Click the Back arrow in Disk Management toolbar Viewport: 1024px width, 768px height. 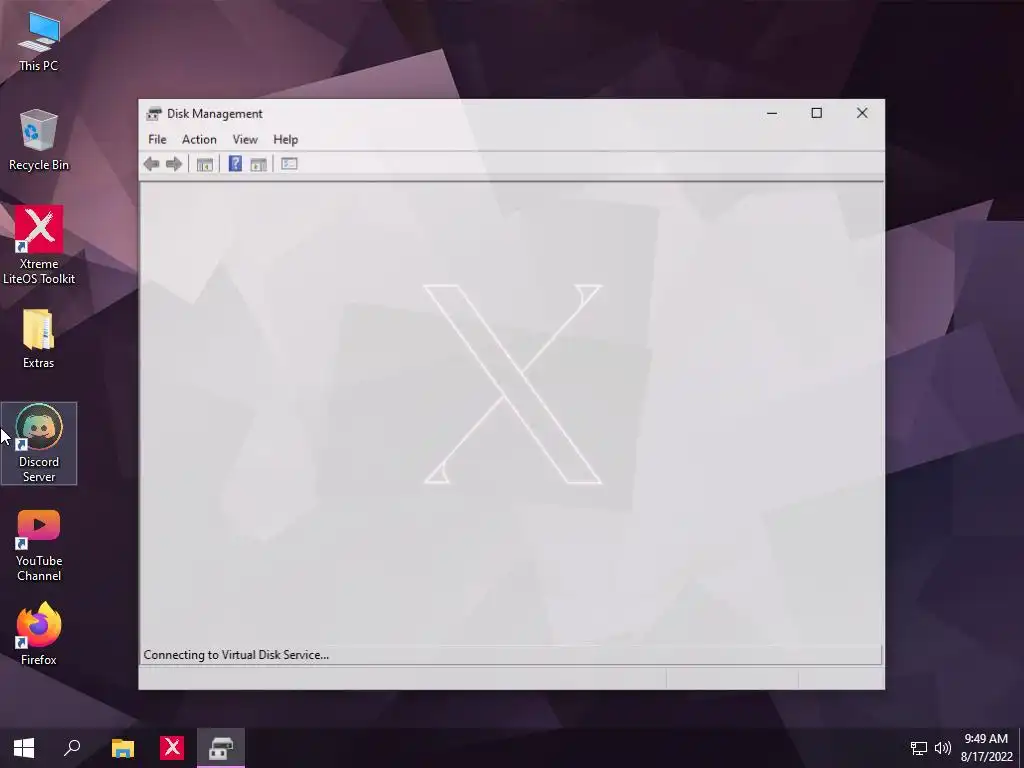152,164
